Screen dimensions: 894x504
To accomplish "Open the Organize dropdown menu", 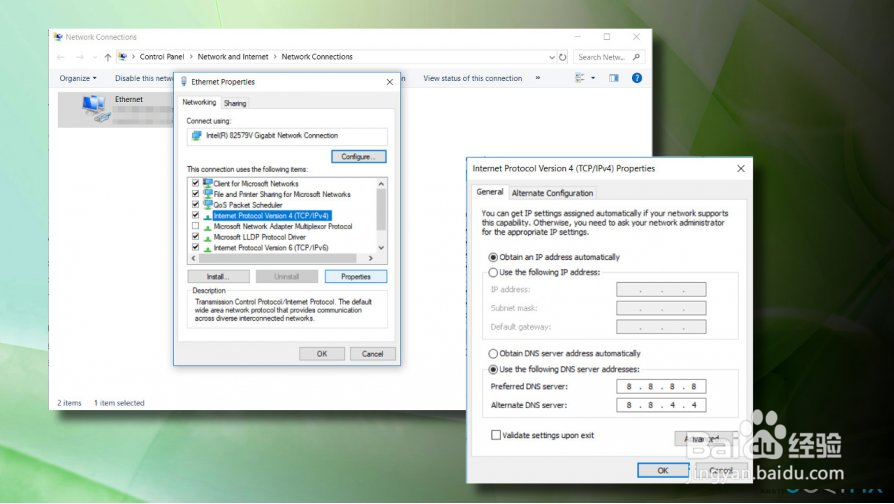I will (x=78, y=78).
